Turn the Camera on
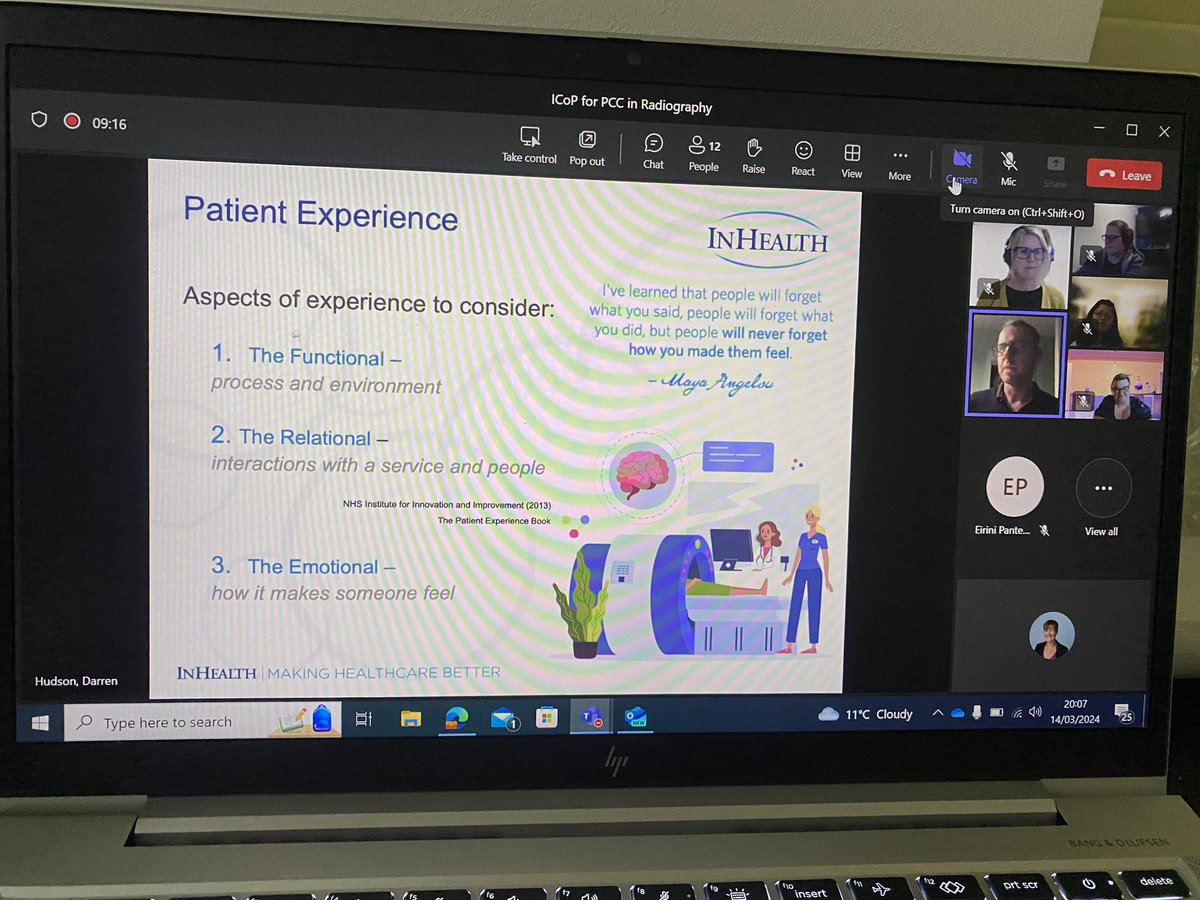 pos(961,167)
